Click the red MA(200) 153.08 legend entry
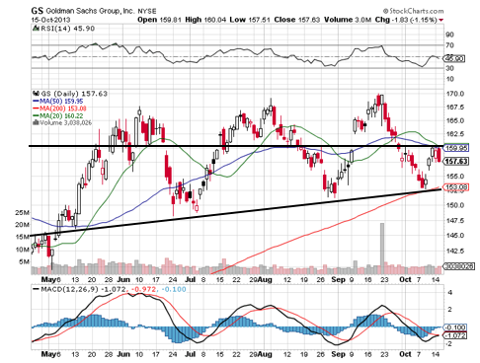480x363 pixels. (x=59, y=108)
